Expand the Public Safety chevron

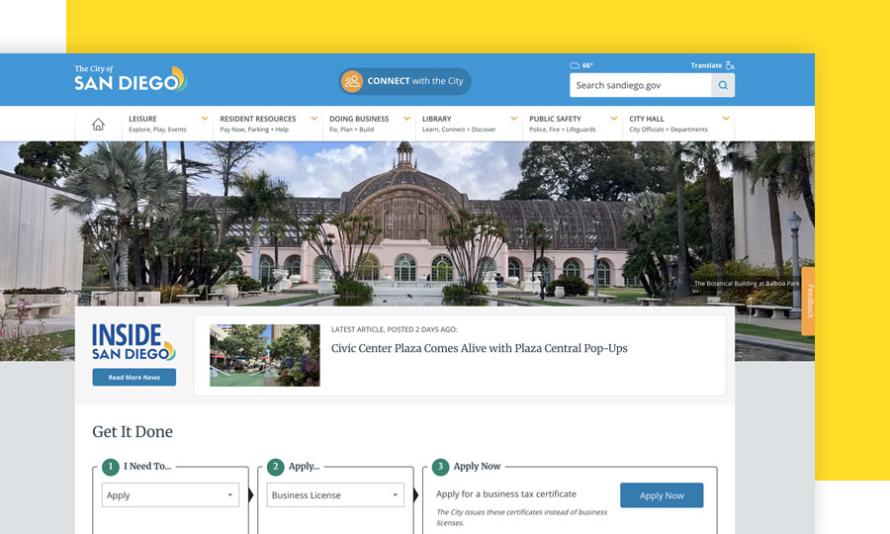tap(614, 119)
